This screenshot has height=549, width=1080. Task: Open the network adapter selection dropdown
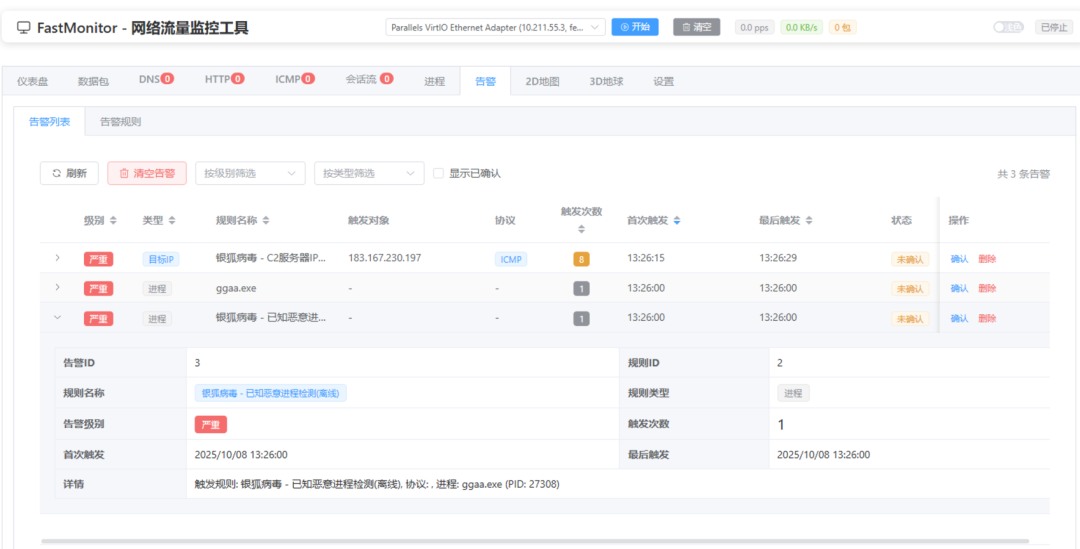coord(495,27)
